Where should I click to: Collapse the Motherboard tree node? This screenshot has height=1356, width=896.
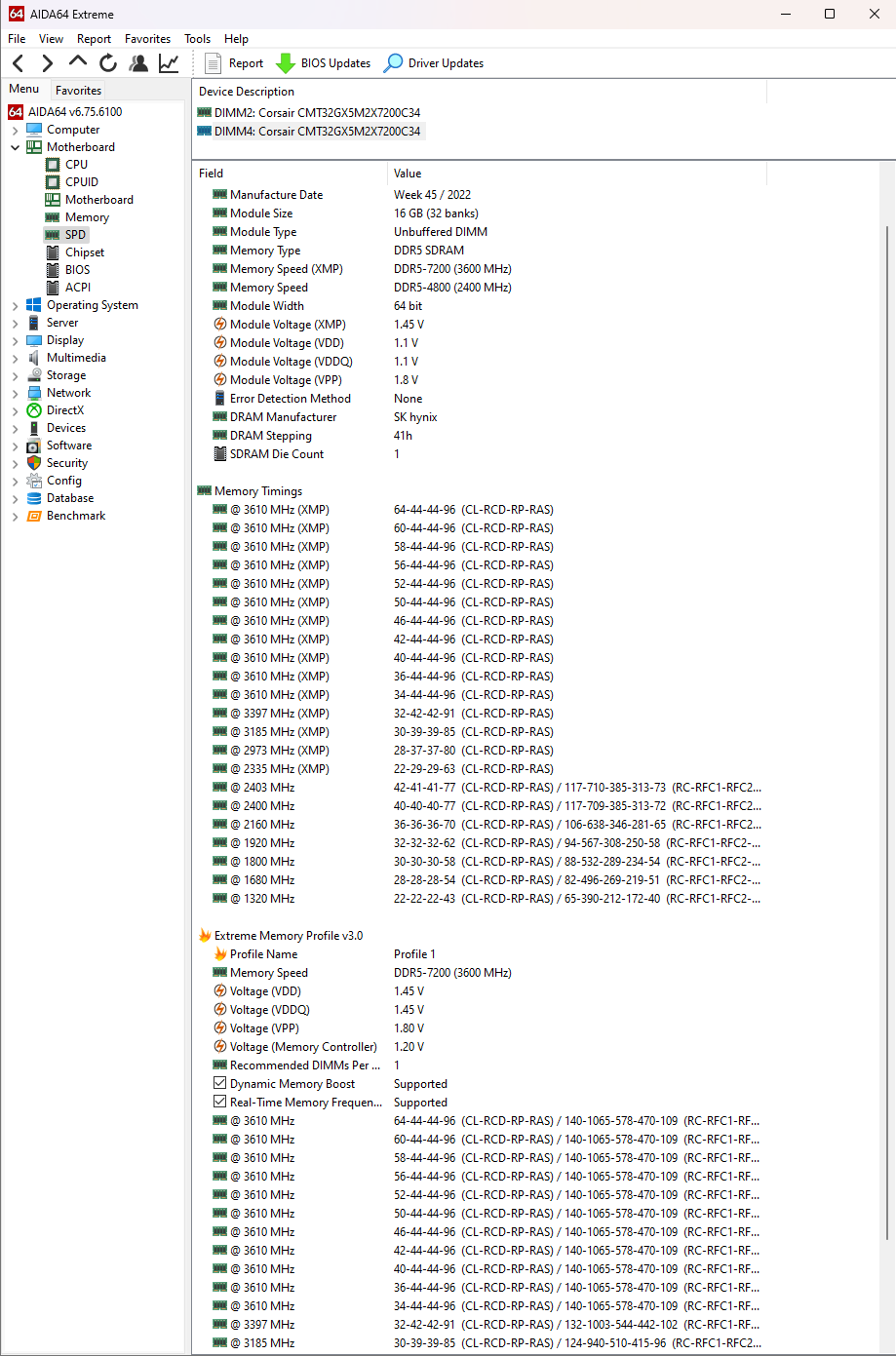pos(16,147)
